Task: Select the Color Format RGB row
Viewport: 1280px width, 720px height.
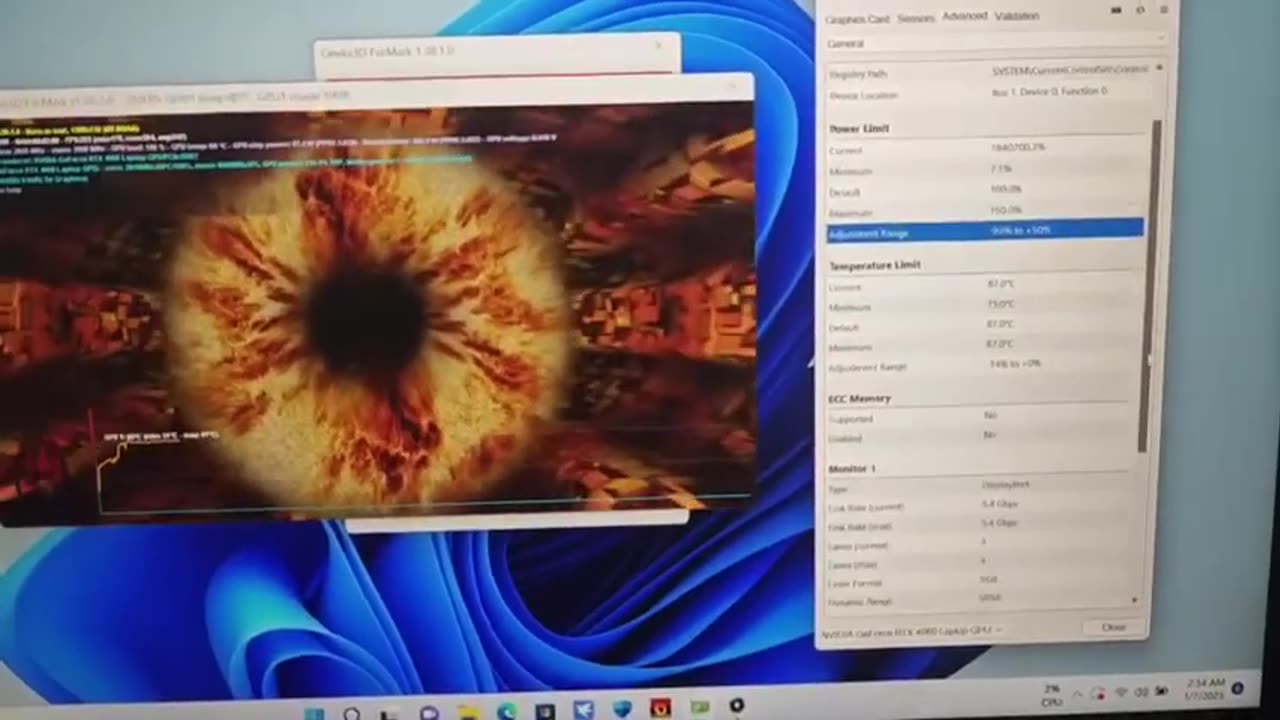Action: (x=981, y=581)
